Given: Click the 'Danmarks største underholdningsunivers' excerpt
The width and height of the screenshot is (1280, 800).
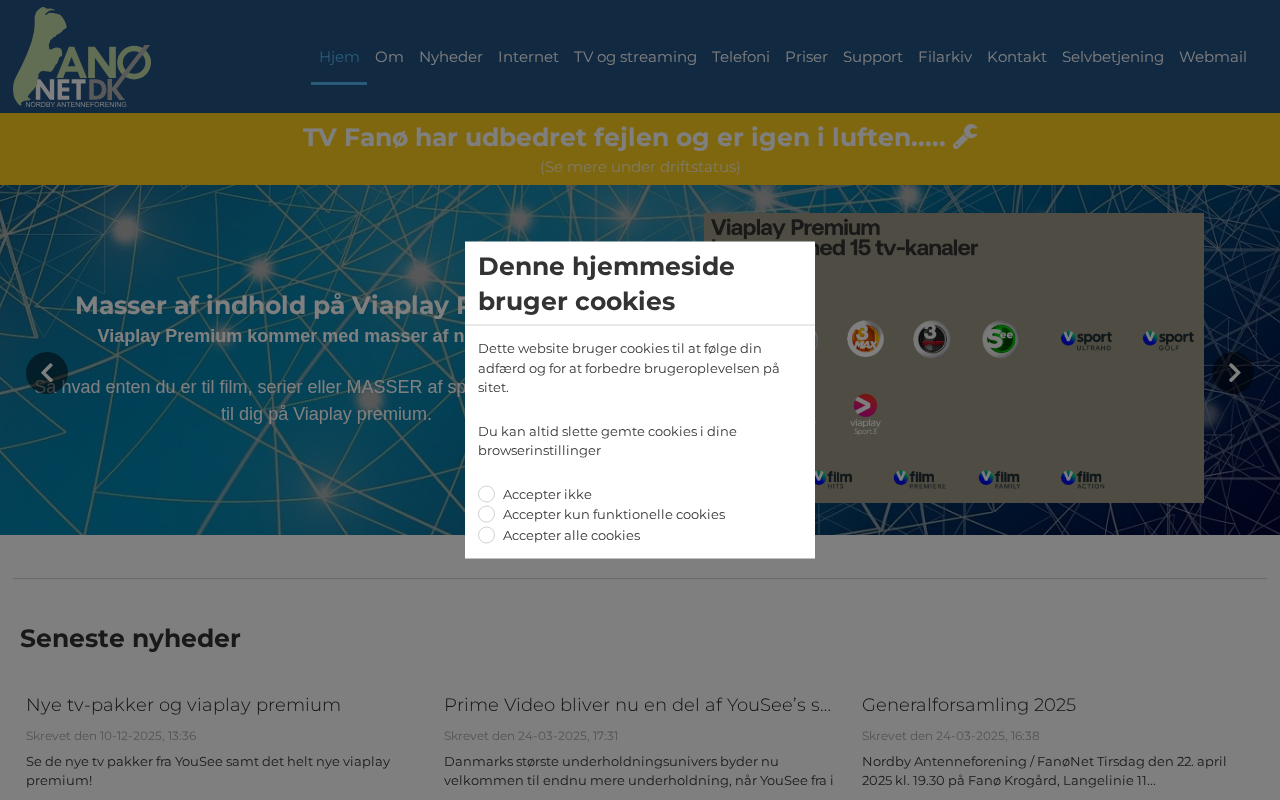Looking at the screenshot, I should [x=639, y=771].
